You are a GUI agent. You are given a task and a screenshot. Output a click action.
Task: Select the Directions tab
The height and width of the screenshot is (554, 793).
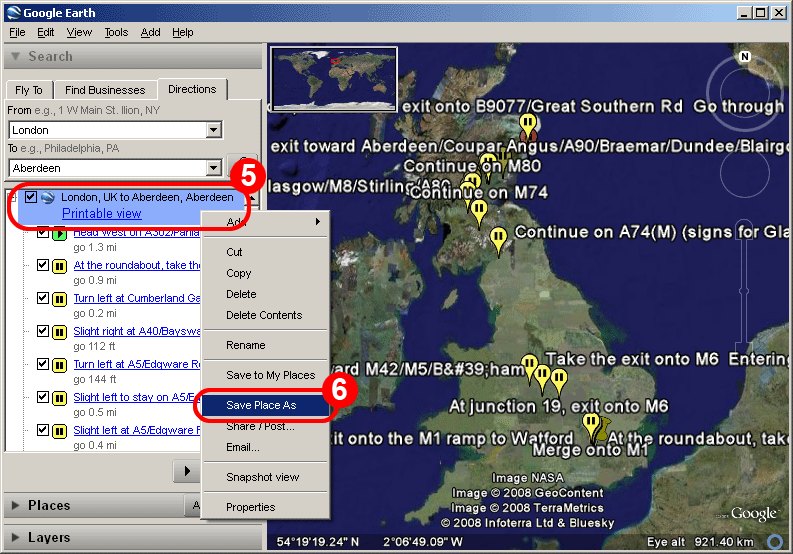point(192,89)
